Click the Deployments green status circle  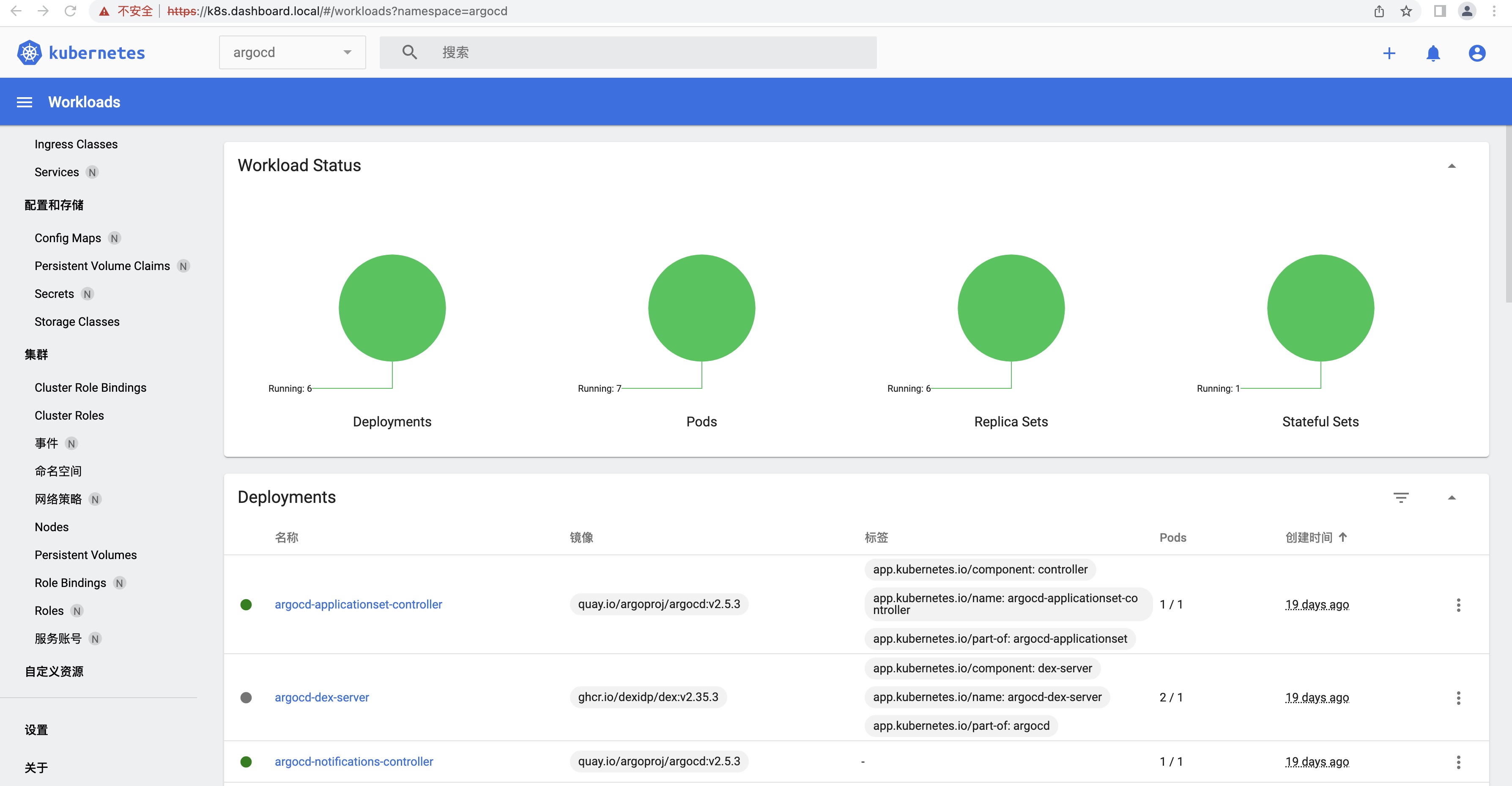(392, 308)
